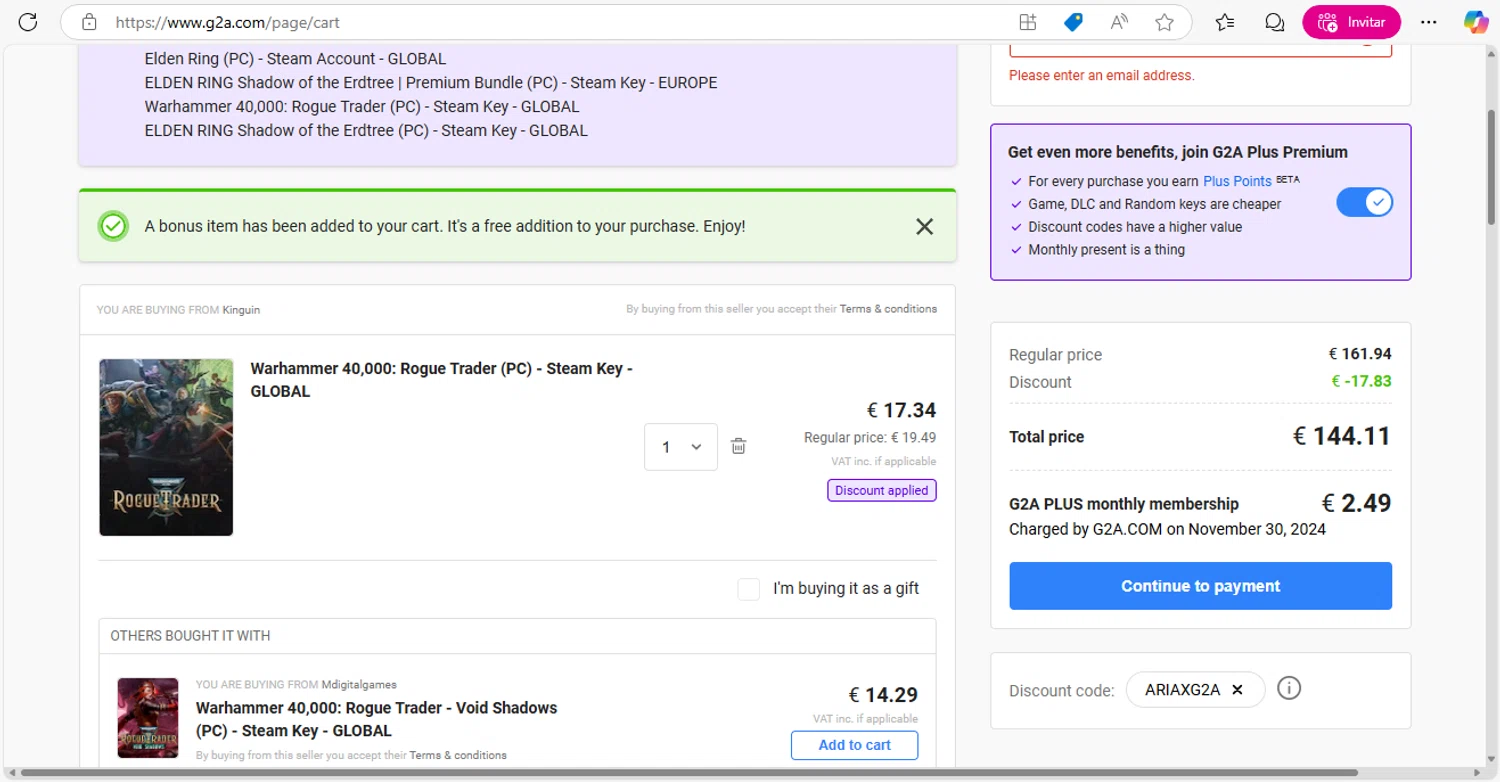Open the Plus Points link
Image resolution: width=1500 pixels, height=782 pixels.
1237,181
